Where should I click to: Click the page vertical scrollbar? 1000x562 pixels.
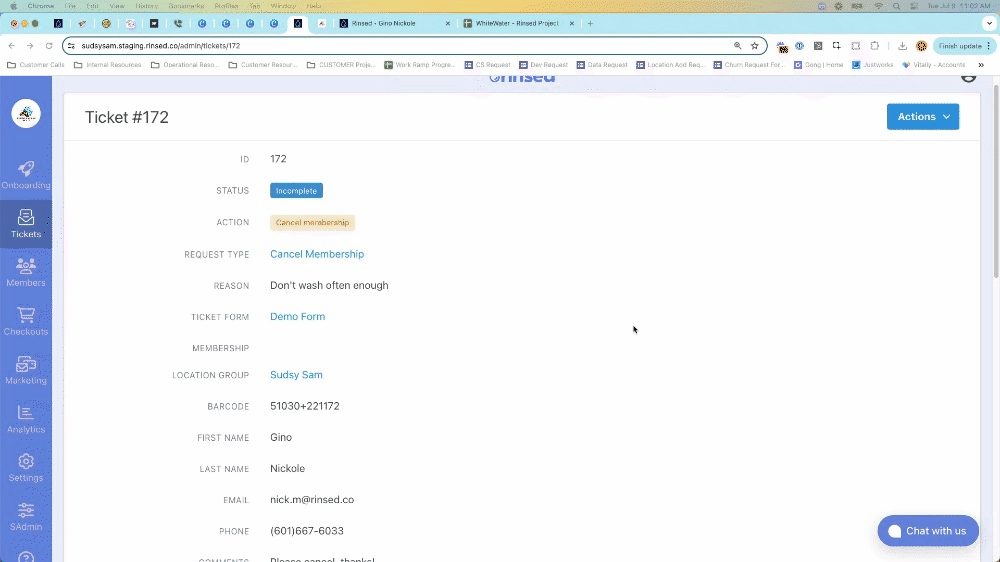[x=996, y=182]
